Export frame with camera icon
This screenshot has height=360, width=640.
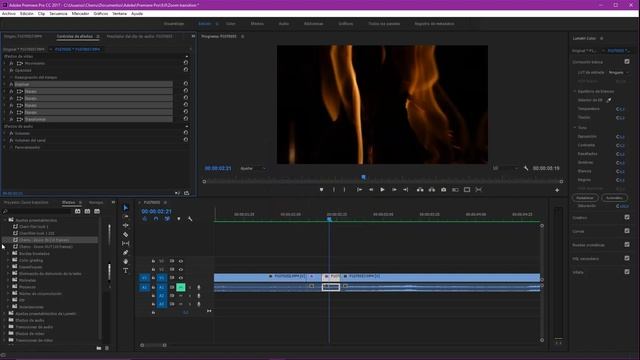click(x=444, y=190)
